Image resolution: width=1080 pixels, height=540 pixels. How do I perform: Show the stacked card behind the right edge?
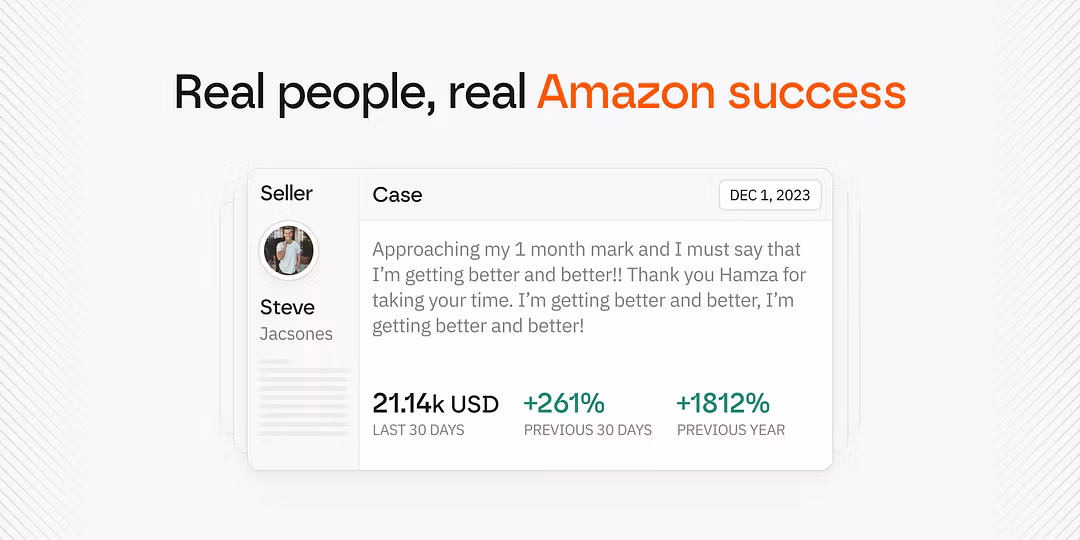tap(846, 320)
